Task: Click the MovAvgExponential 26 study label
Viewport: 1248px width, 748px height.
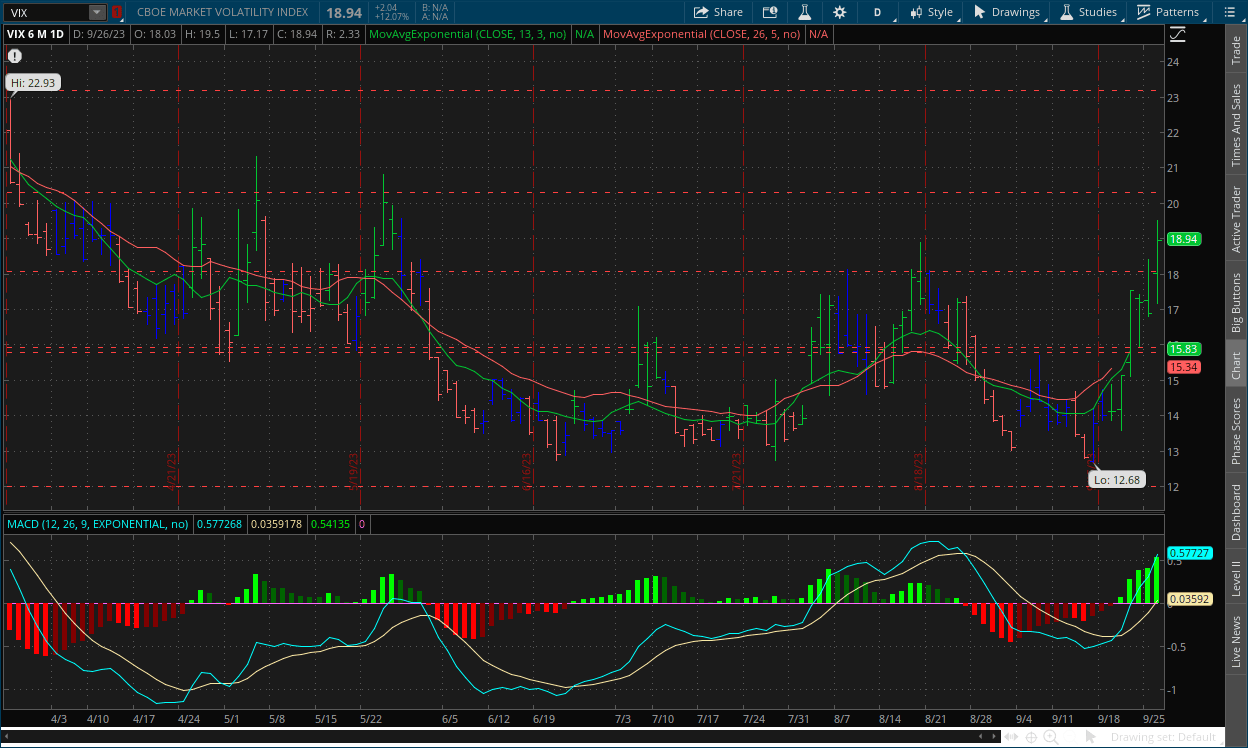Action: pyautogui.click(x=703, y=34)
